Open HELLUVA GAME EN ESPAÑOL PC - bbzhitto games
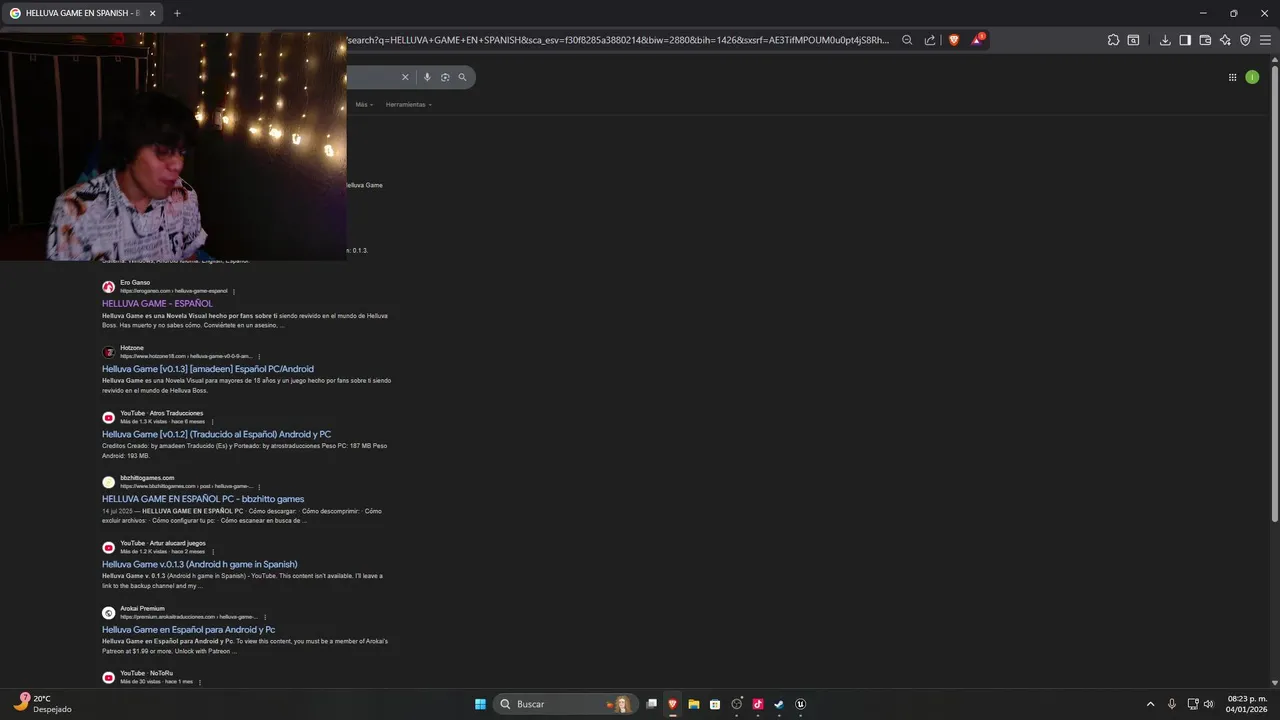1280x720 pixels. (203, 499)
